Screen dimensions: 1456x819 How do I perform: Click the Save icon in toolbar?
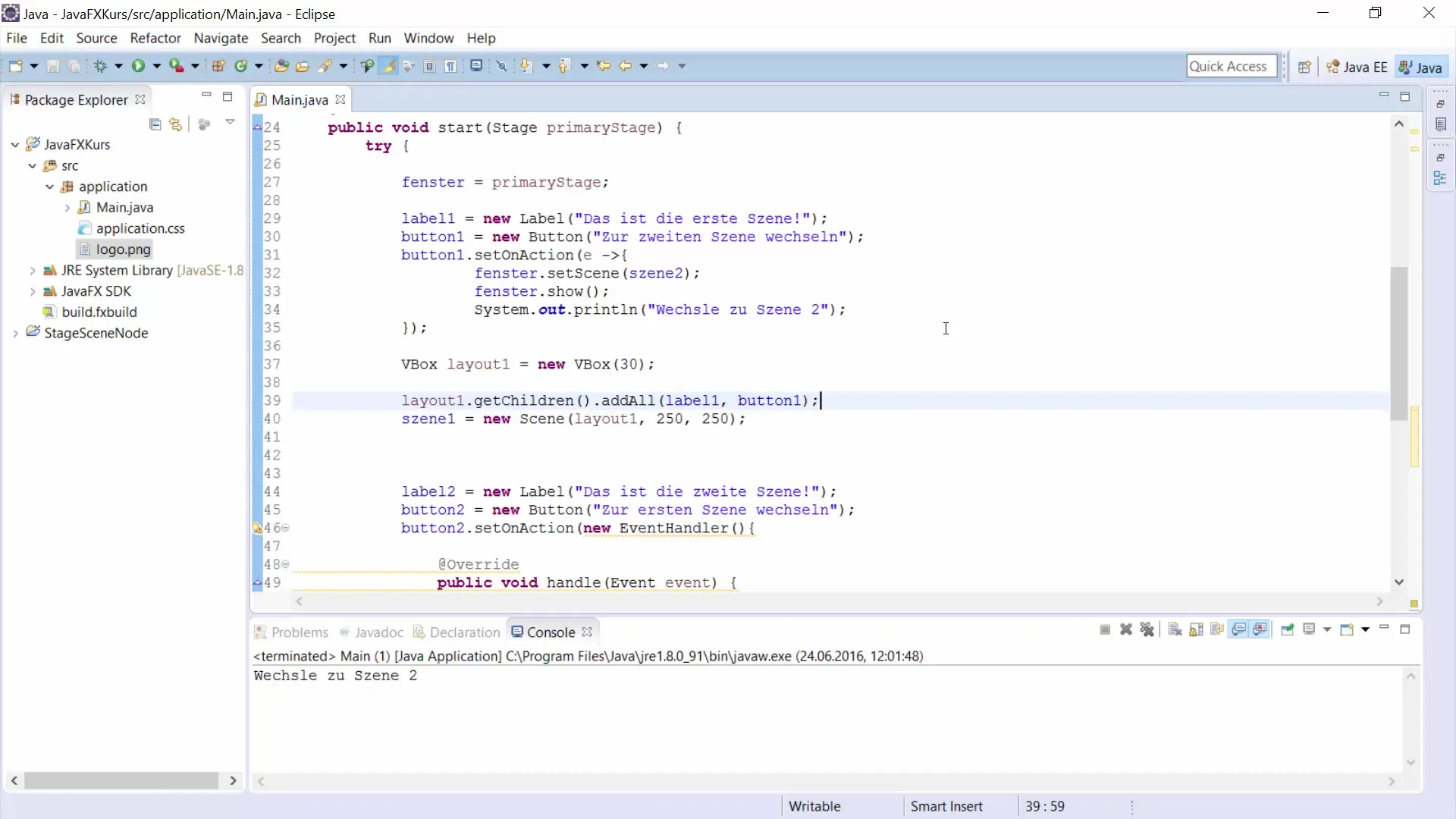point(53,66)
